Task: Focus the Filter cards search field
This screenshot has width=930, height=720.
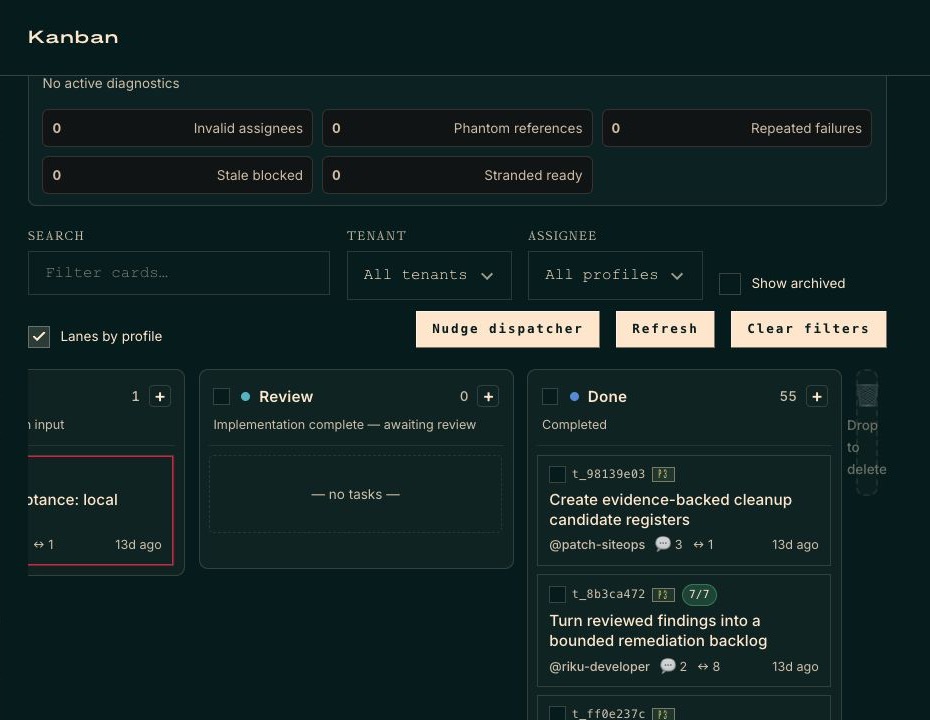Action: pos(179,273)
